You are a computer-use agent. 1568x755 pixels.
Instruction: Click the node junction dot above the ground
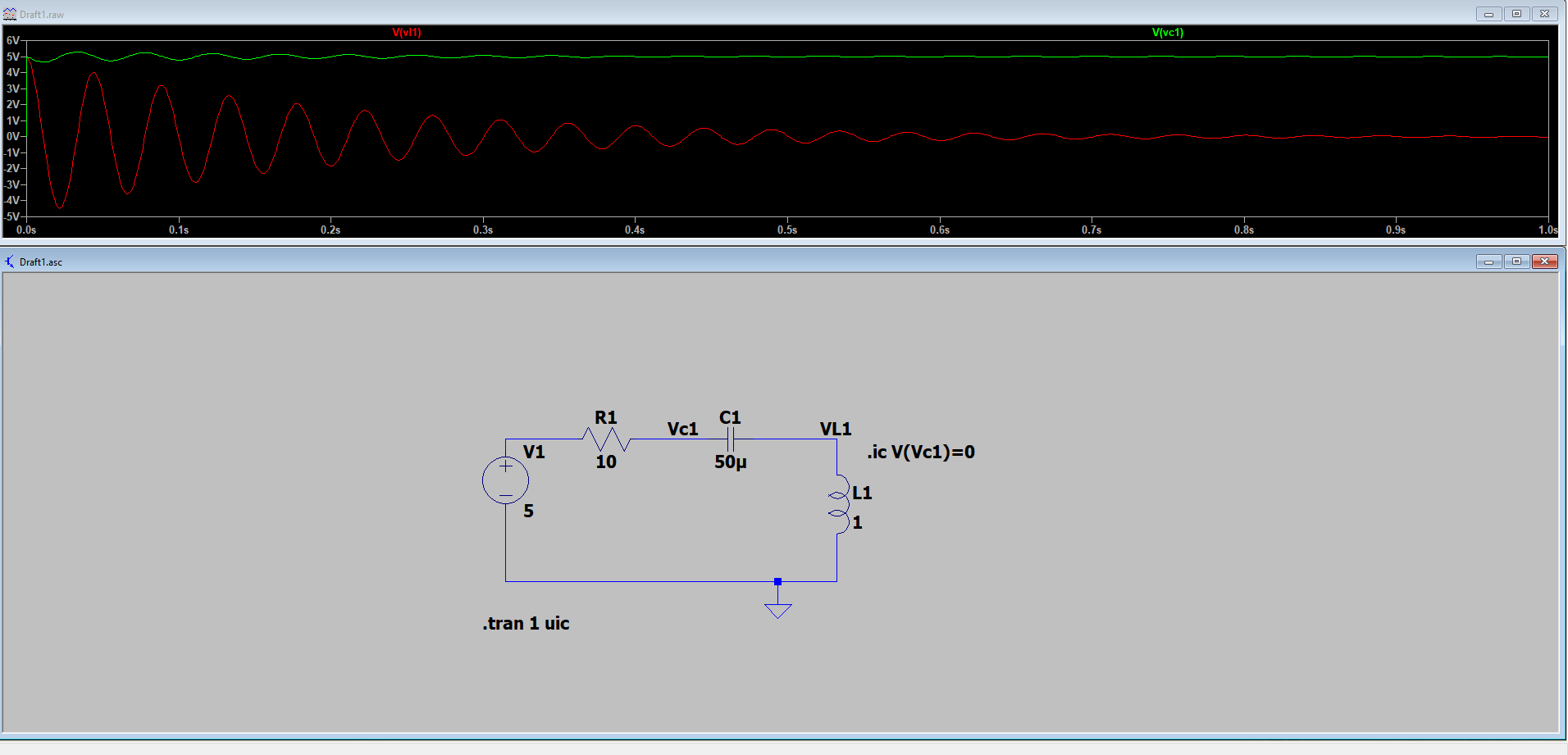[x=777, y=582]
